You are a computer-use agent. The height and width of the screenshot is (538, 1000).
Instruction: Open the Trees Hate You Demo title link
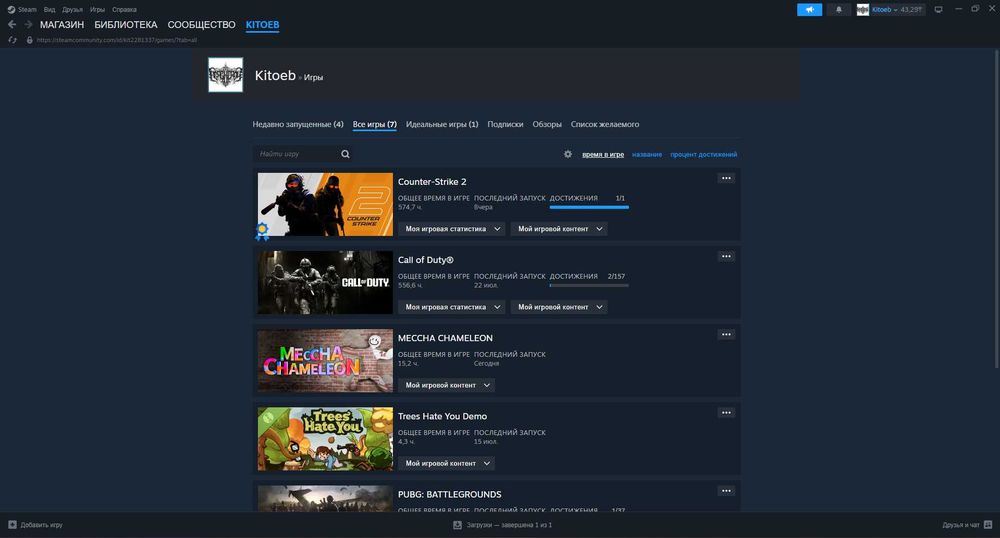[x=442, y=416]
